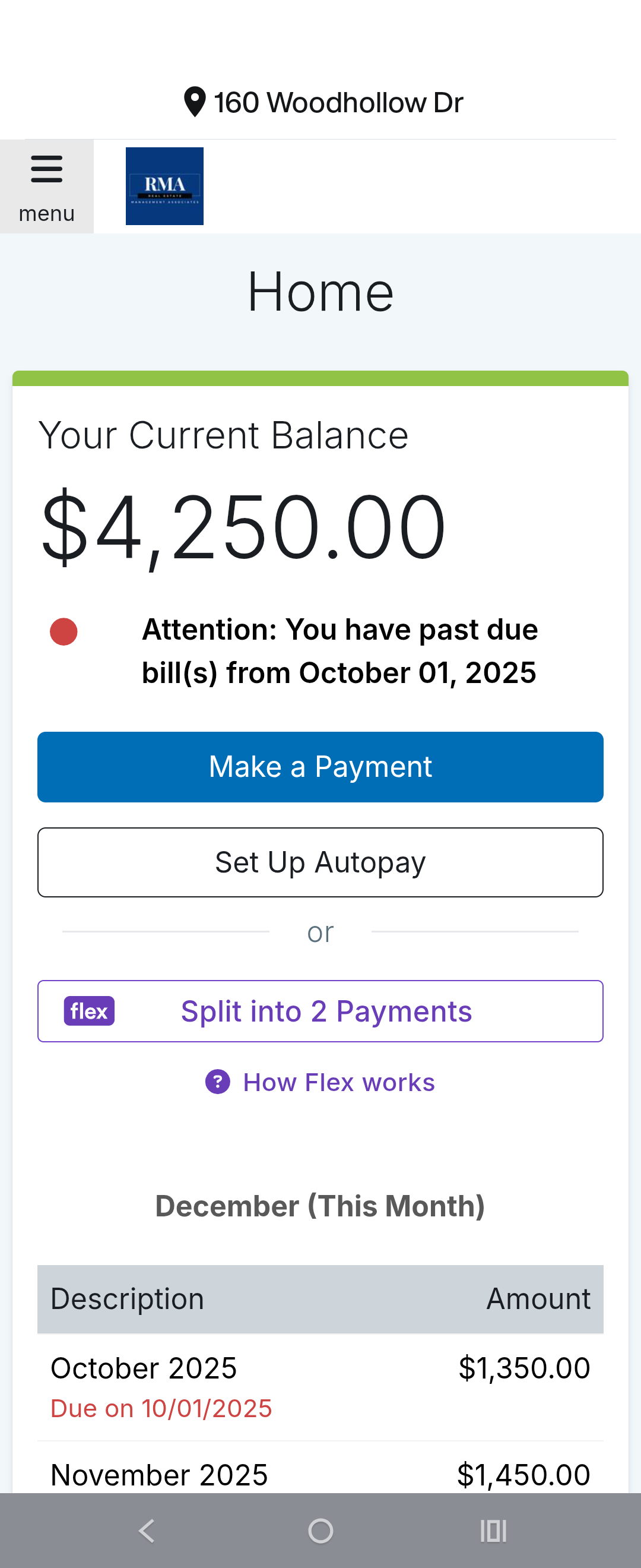This screenshot has width=641, height=1568.
Task: Click the question mark help icon
Action: [x=217, y=1082]
